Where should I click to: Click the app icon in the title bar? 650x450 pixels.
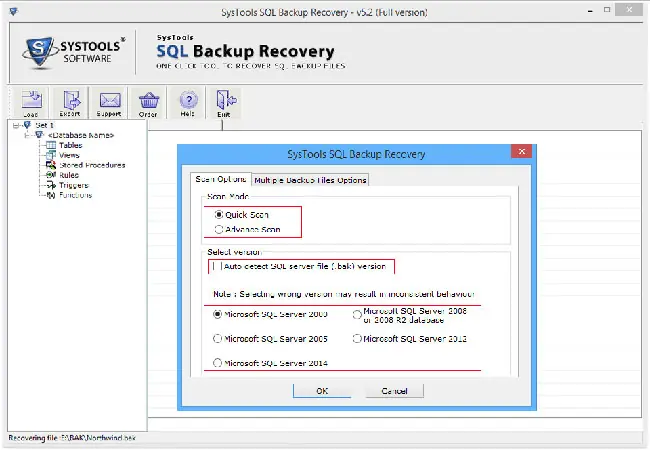tap(14, 11)
